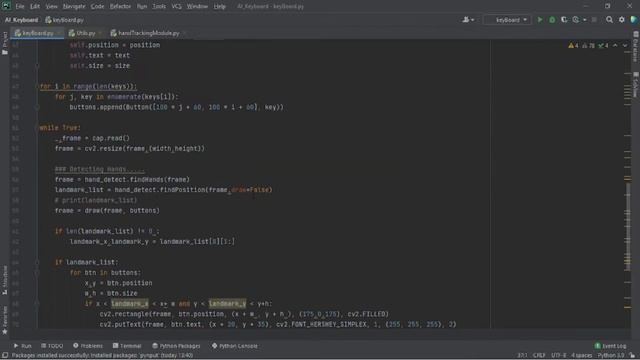Open the Help menu
Viewport: 640px width, 360px height.
click(x=220, y=6)
